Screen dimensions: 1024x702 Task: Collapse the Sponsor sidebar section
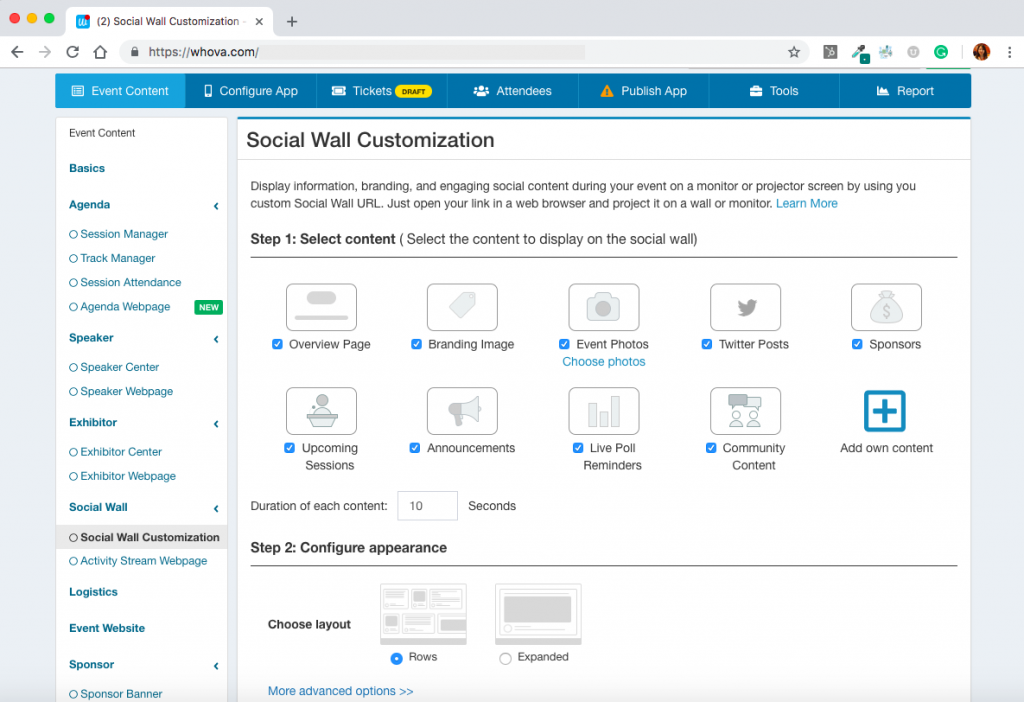click(x=215, y=665)
